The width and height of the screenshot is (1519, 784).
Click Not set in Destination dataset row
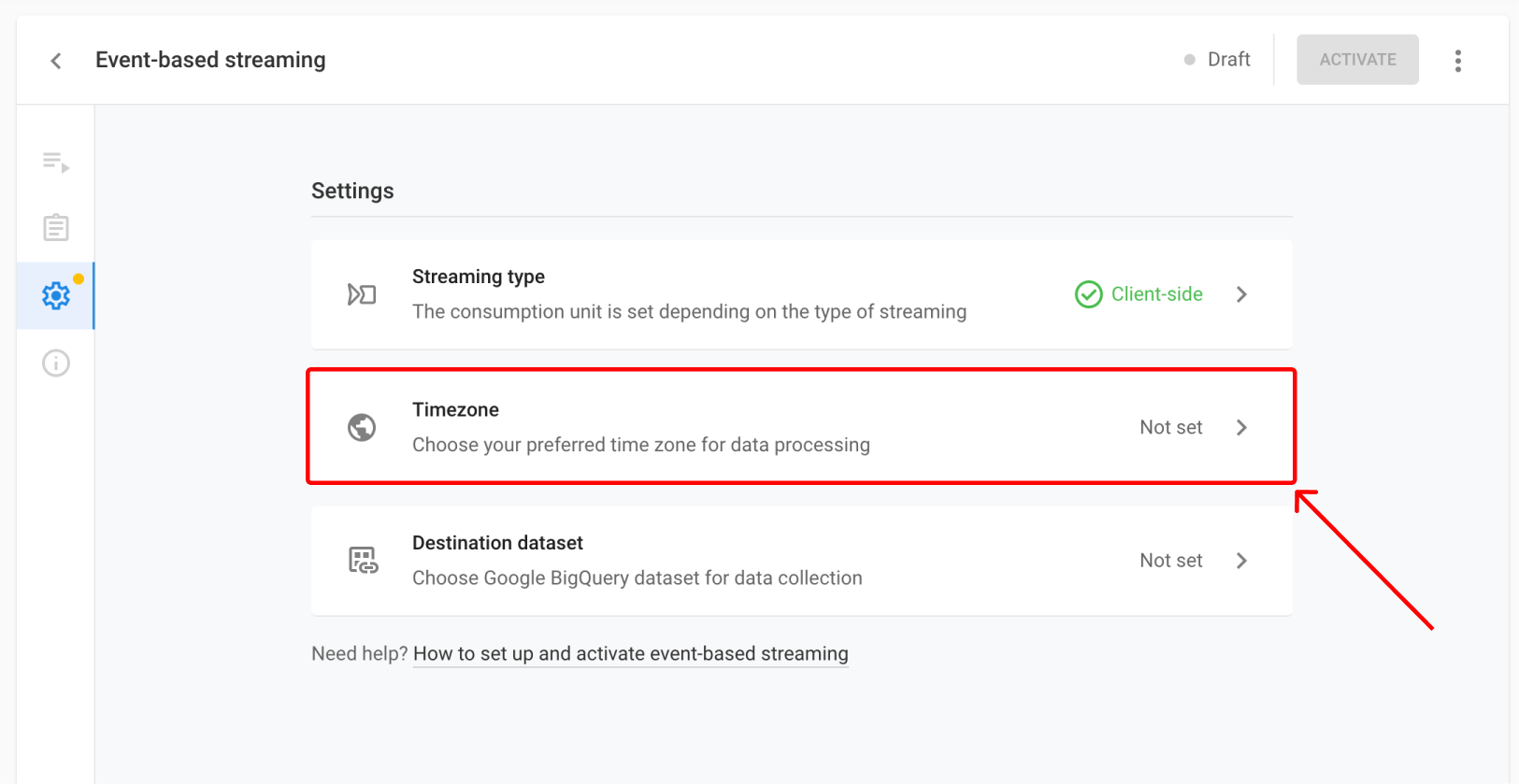1171,561
